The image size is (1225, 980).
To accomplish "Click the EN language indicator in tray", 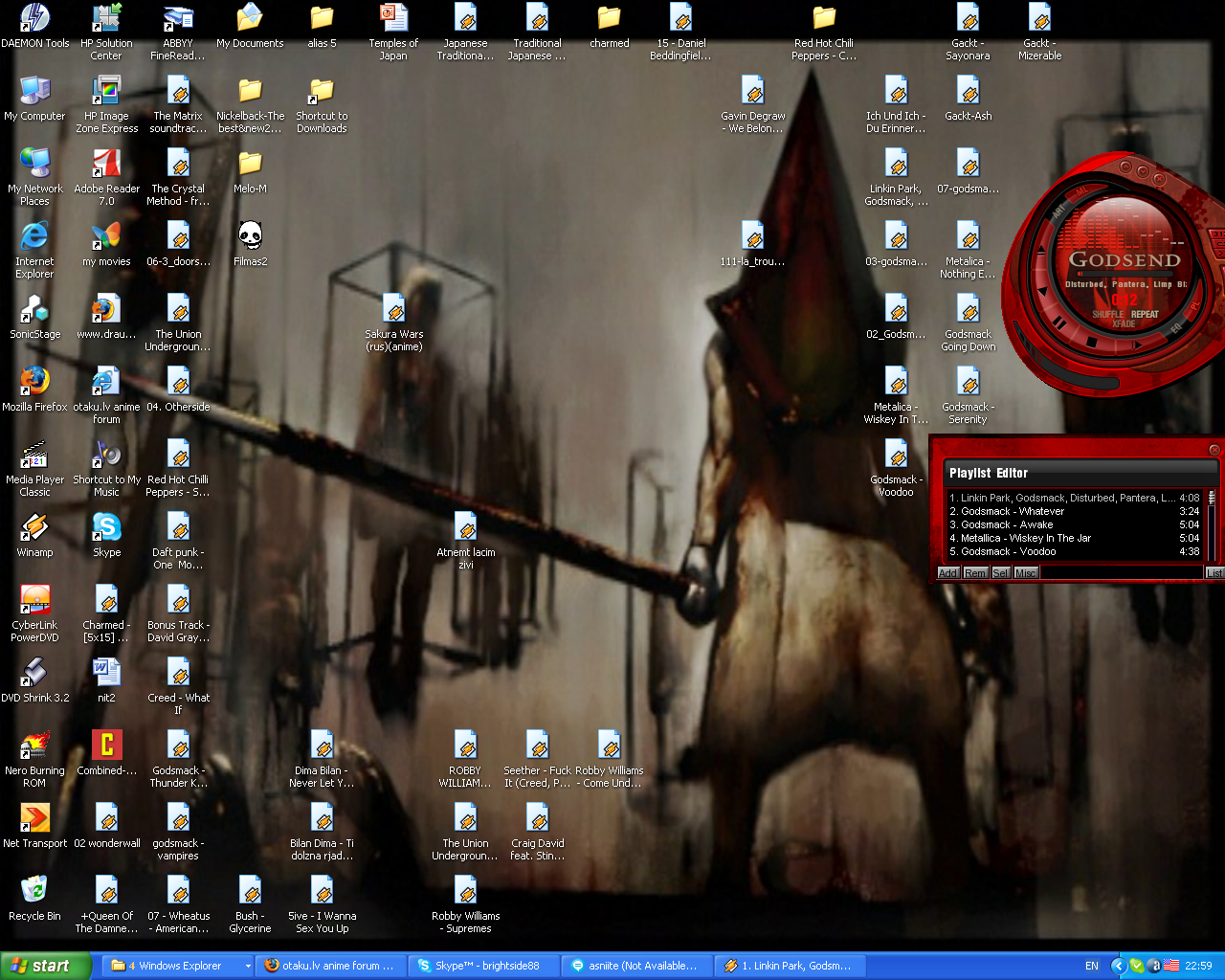I will (x=1092, y=966).
